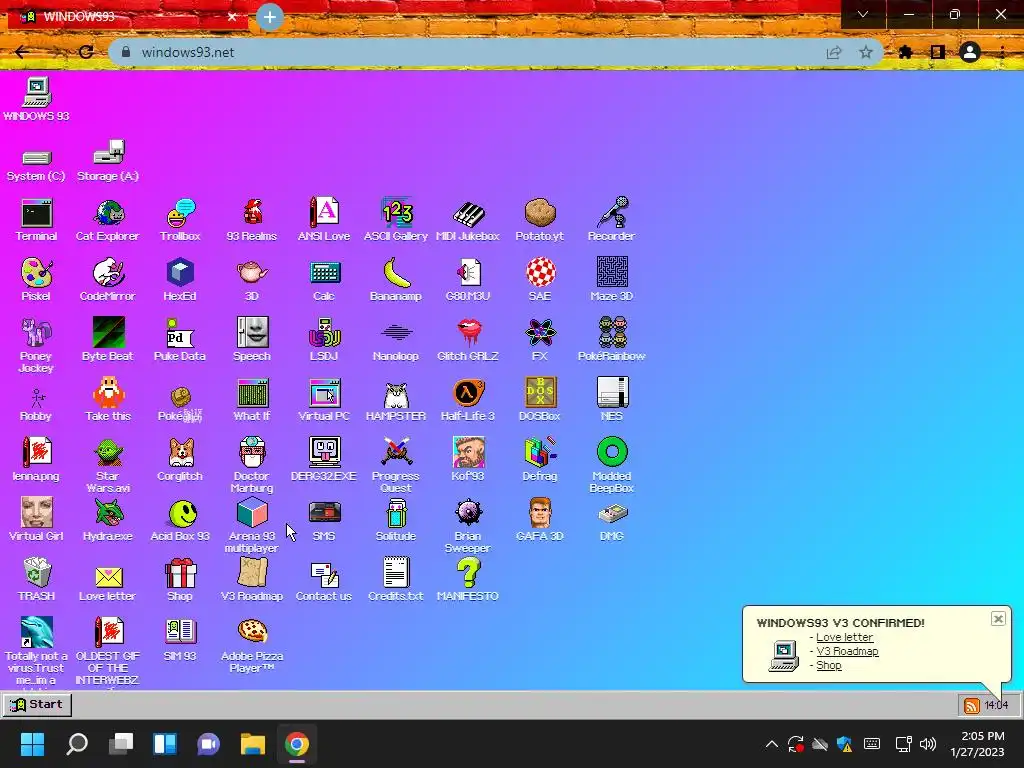
Task: Open the DOSBox icon
Action: click(x=539, y=400)
